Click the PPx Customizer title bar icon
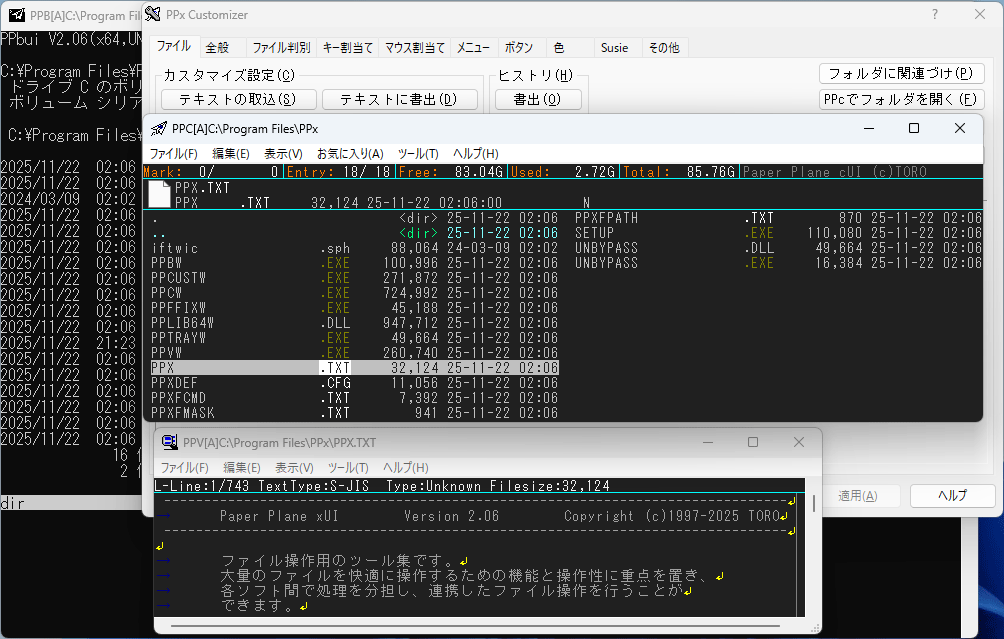 pyautogui.click(x=152, y=14)
